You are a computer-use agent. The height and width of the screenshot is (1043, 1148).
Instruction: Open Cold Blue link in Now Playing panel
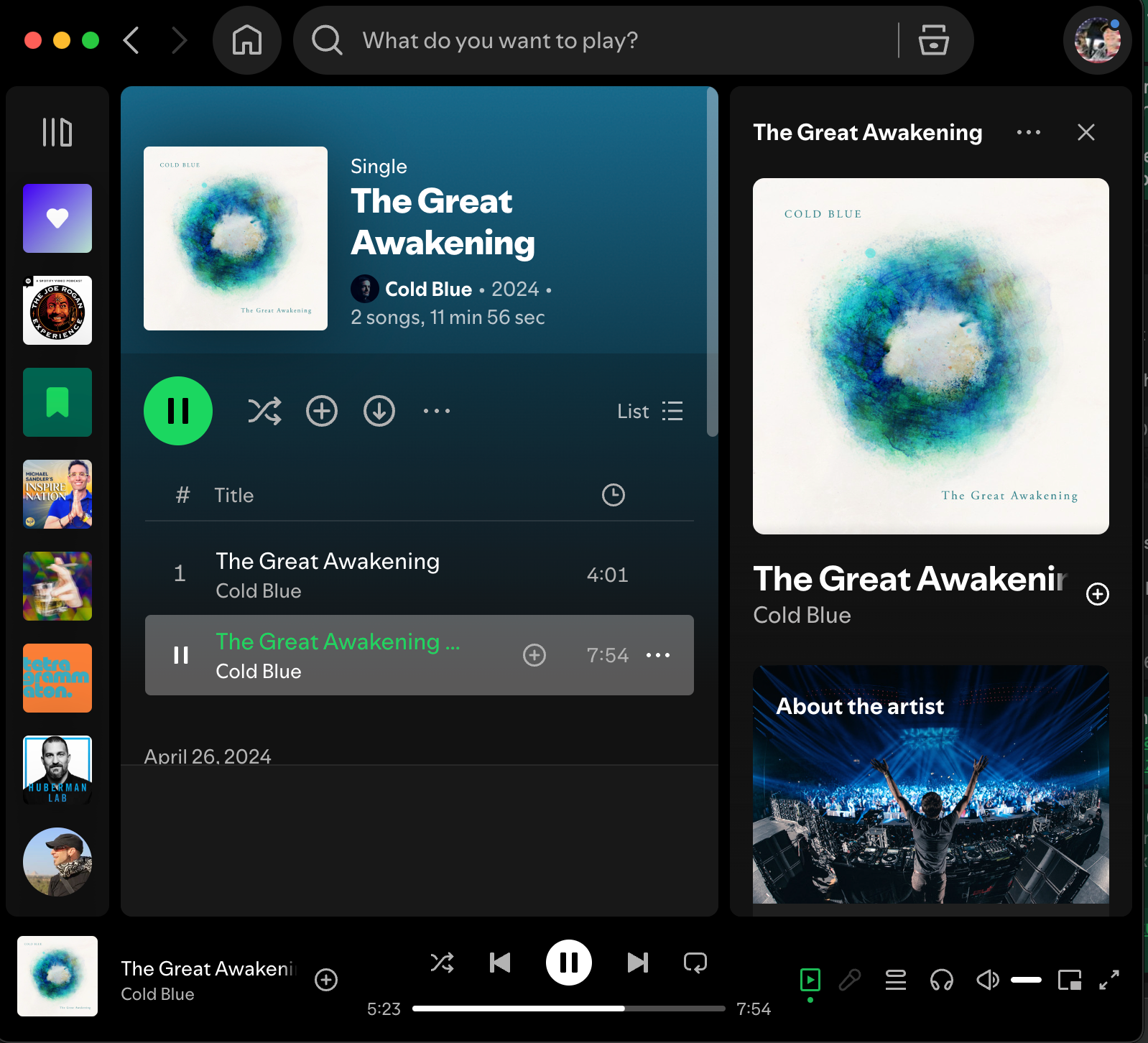(x=802, y=616)
